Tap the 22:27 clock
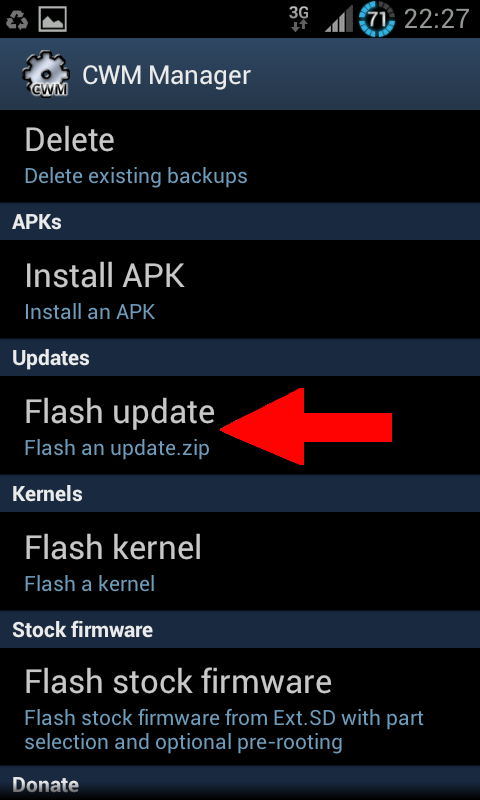 437,20
